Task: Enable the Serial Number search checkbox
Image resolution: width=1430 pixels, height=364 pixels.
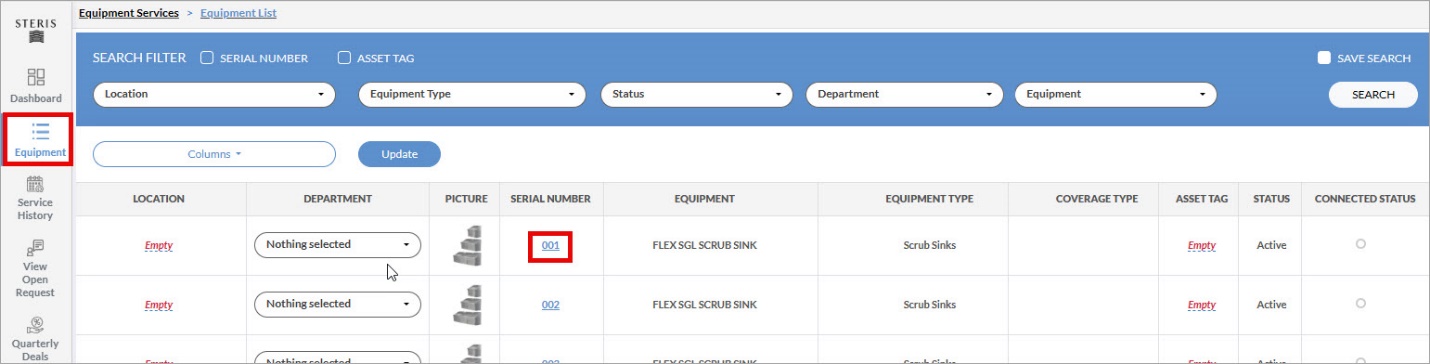Action: pyautogui.click(x=207, y=58)
